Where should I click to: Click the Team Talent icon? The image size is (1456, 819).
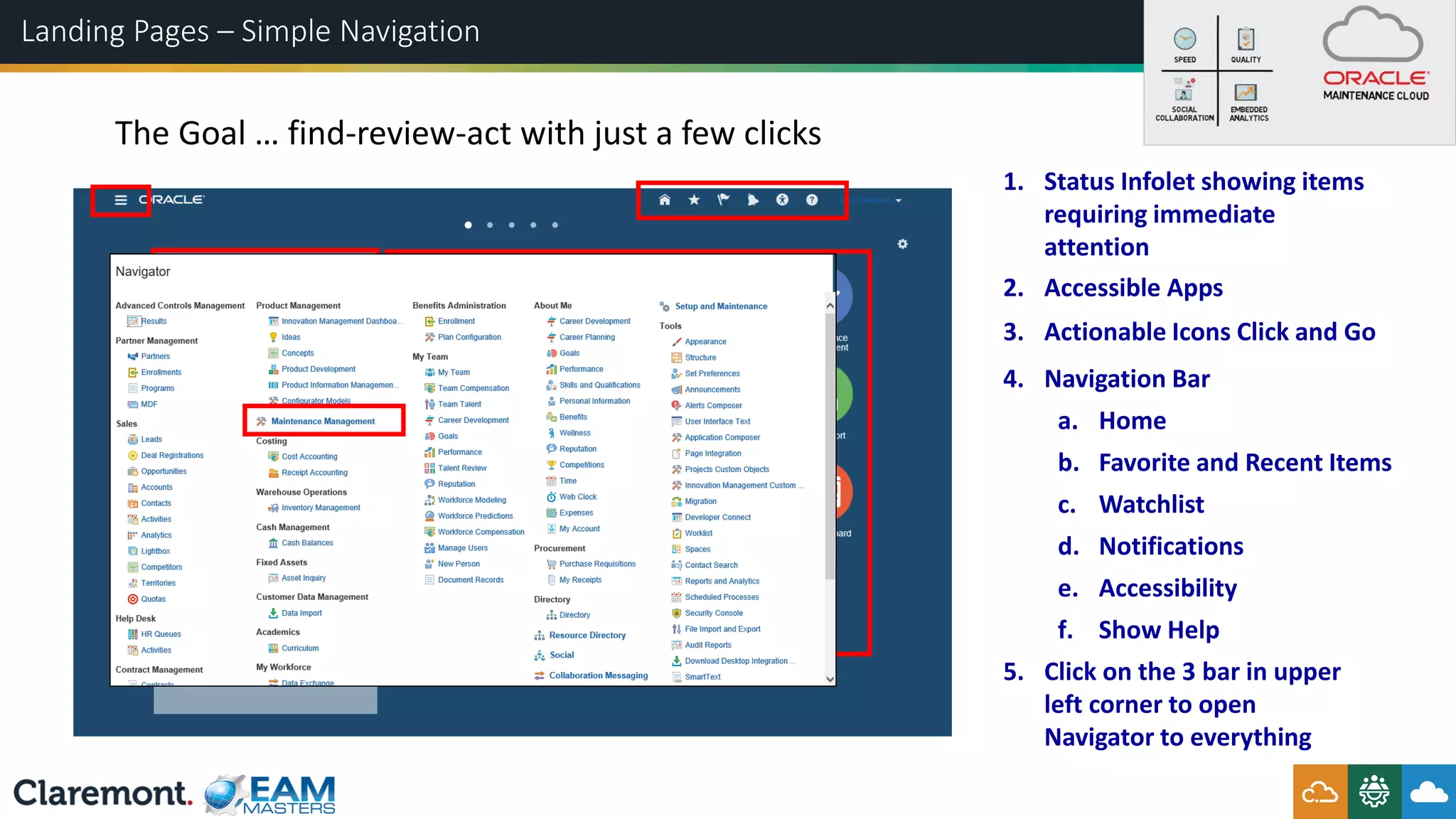click(429, 405)
